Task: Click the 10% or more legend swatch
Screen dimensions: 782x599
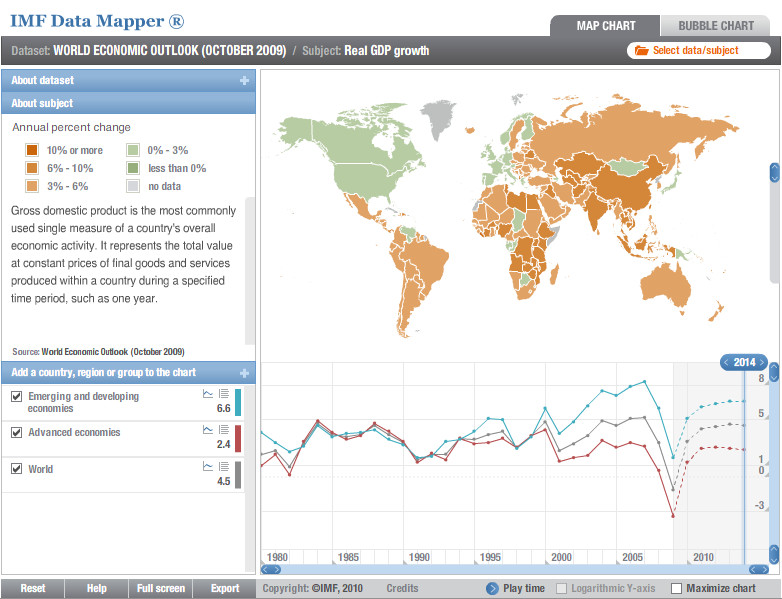Action: click(x=32, y=150)
